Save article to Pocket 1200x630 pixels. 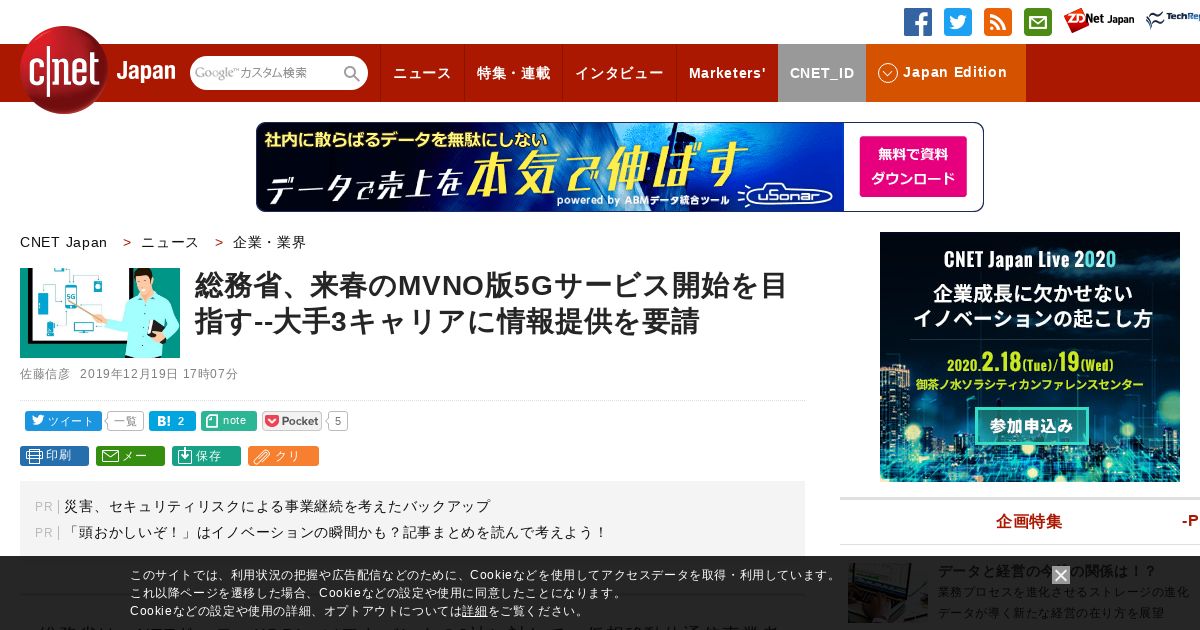coord(292,421)
